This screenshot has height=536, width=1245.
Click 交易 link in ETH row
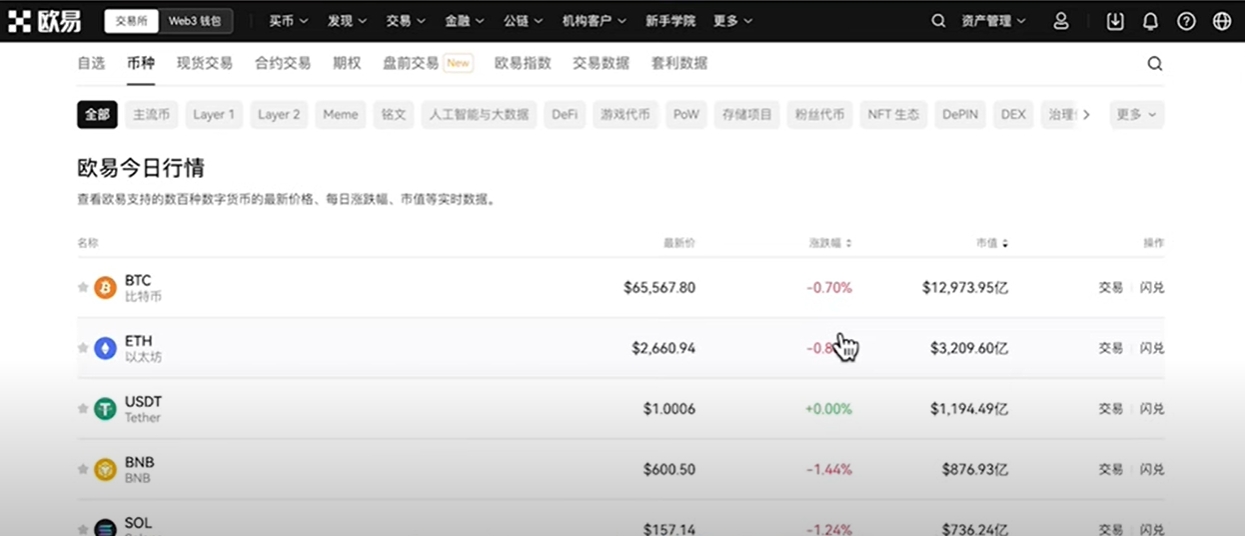tap(1111, 348)
